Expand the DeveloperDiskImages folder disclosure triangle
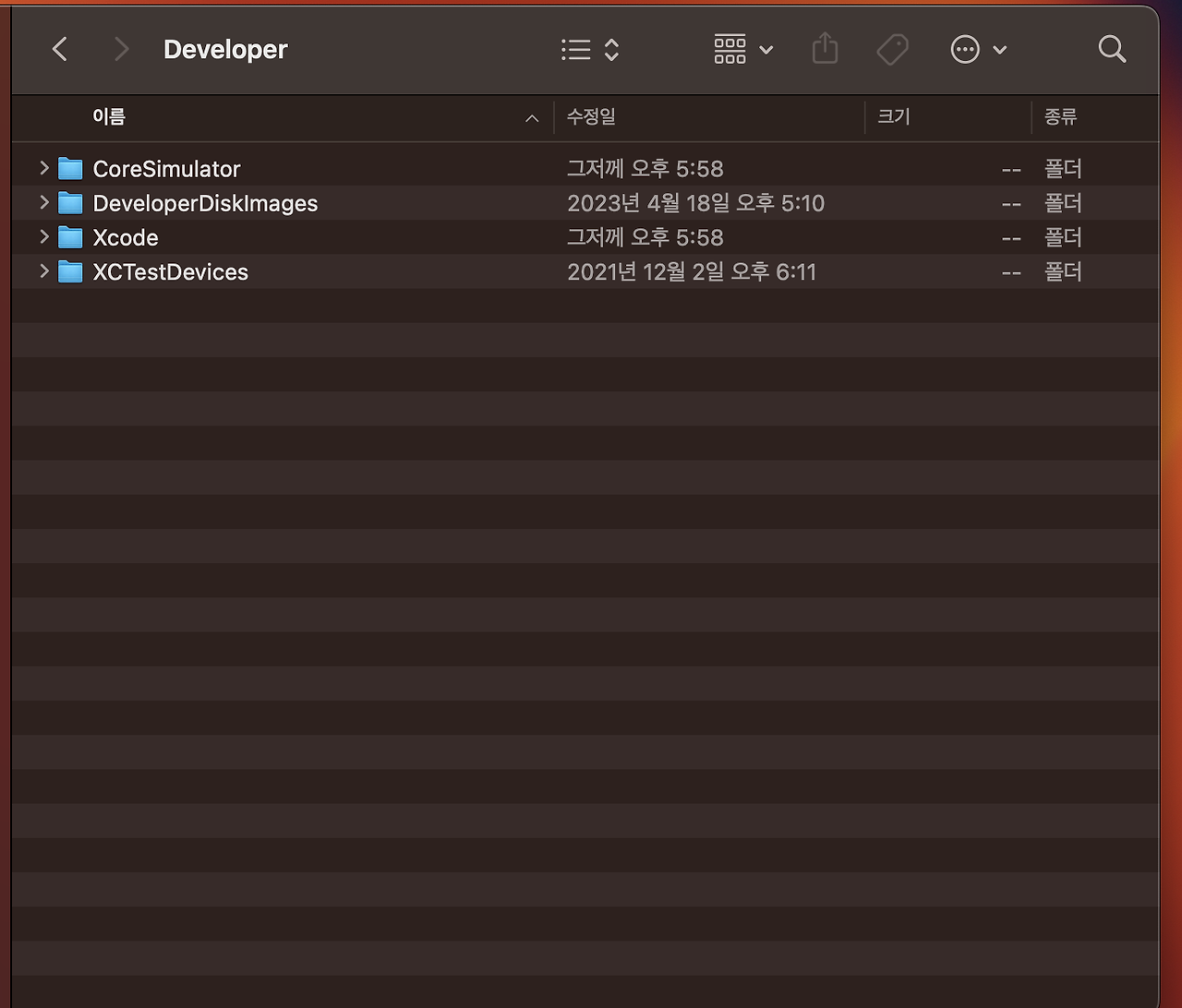Screen dimensions: 1182x1008 click(x=42, y=202)
